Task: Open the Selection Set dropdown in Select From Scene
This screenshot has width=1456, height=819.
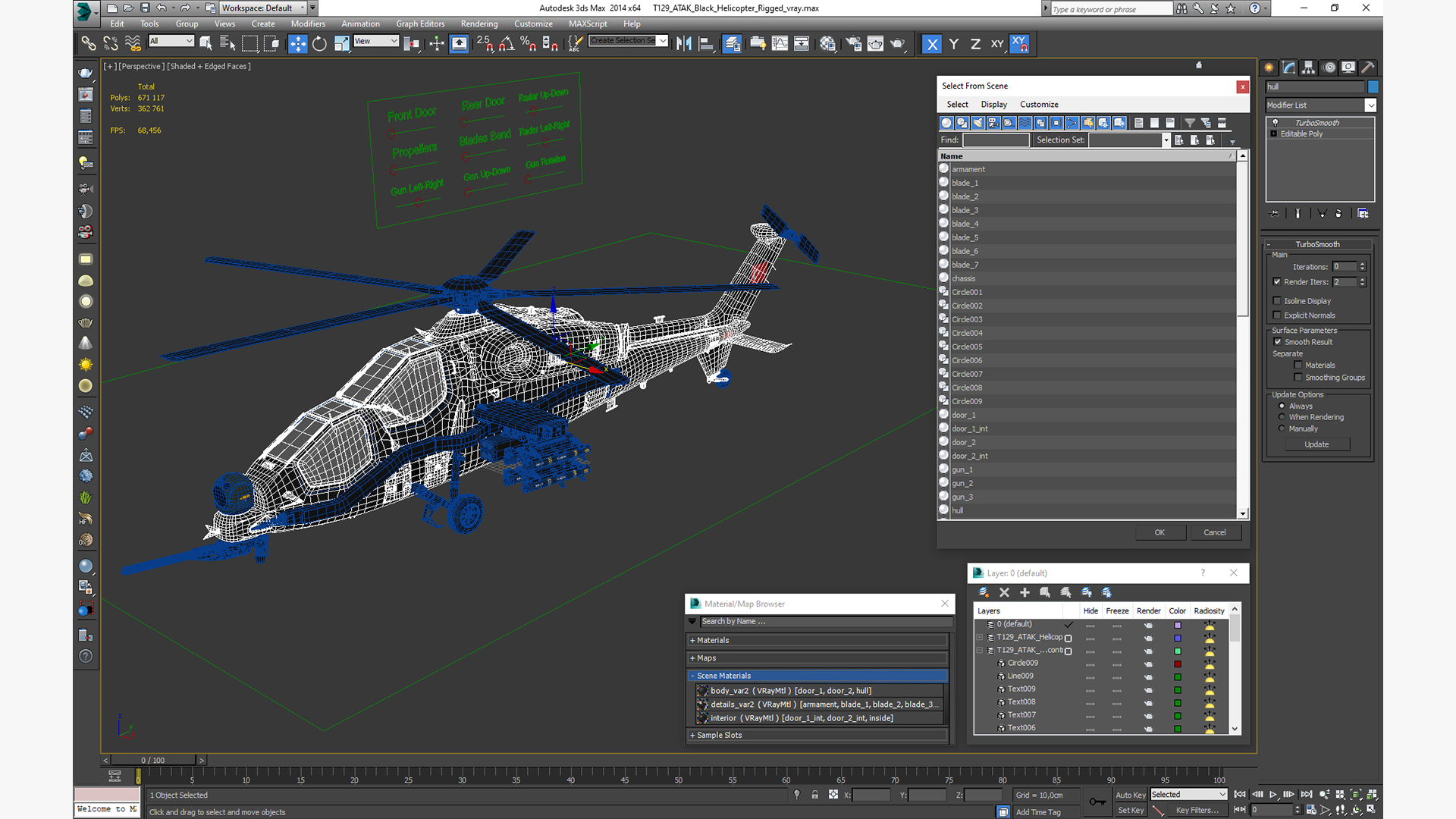Action: [x=1130, y=140]
